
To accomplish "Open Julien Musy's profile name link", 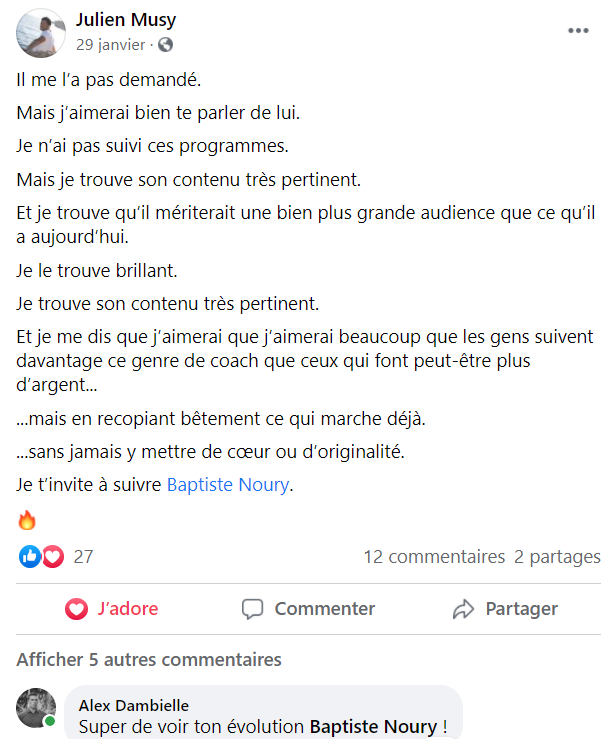I will 126,20.
